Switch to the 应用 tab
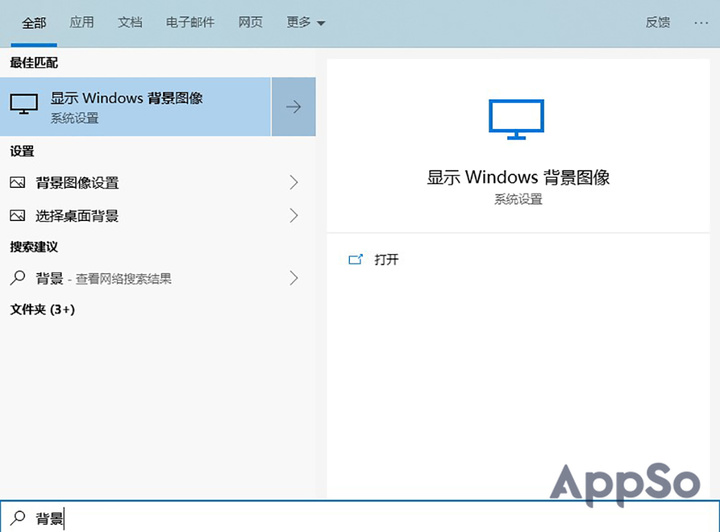Image resolution: width=720 pixels, height=532 pixels. pos(82,22)
